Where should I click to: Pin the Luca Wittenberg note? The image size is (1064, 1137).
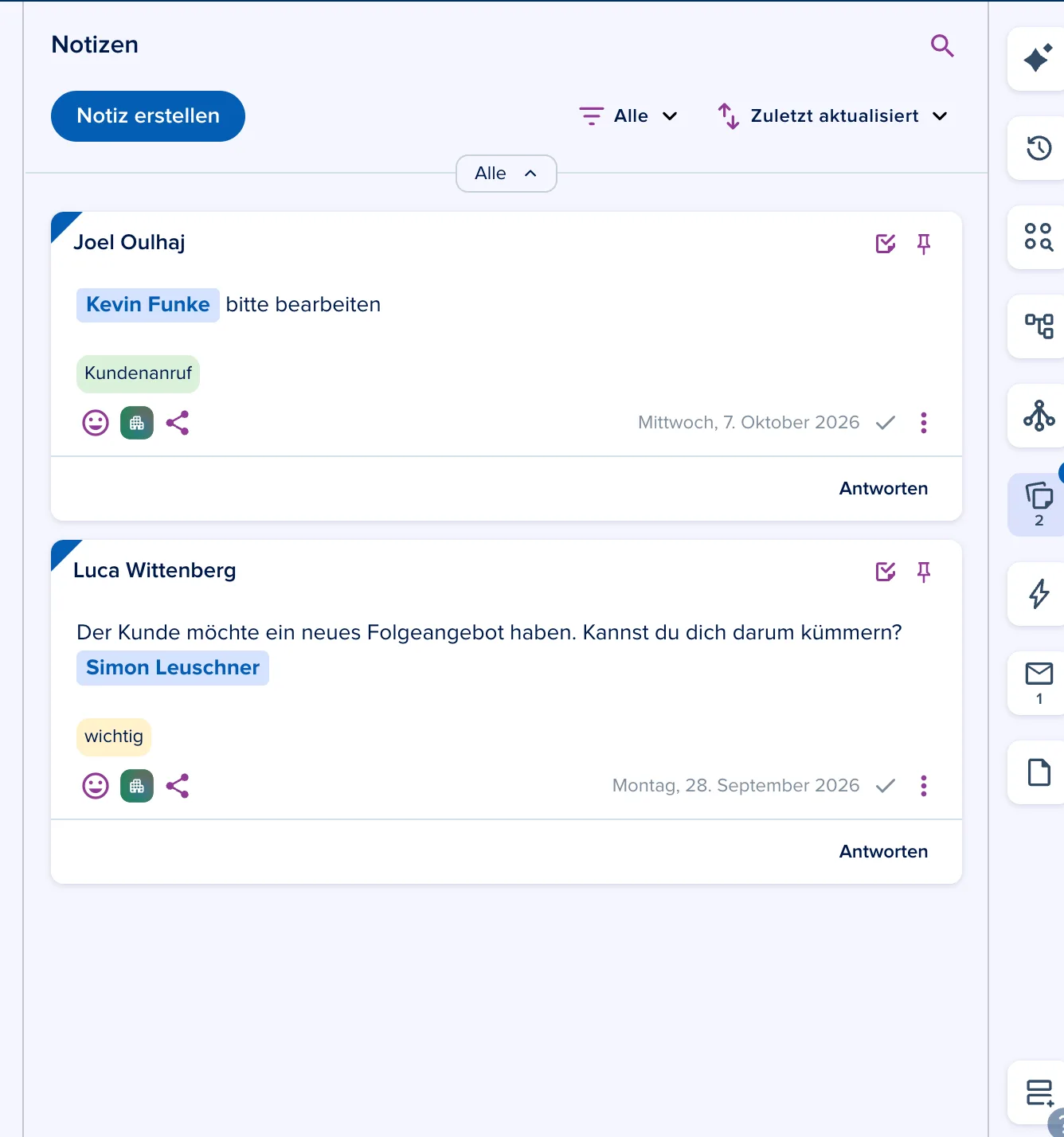tap(924, 572)
